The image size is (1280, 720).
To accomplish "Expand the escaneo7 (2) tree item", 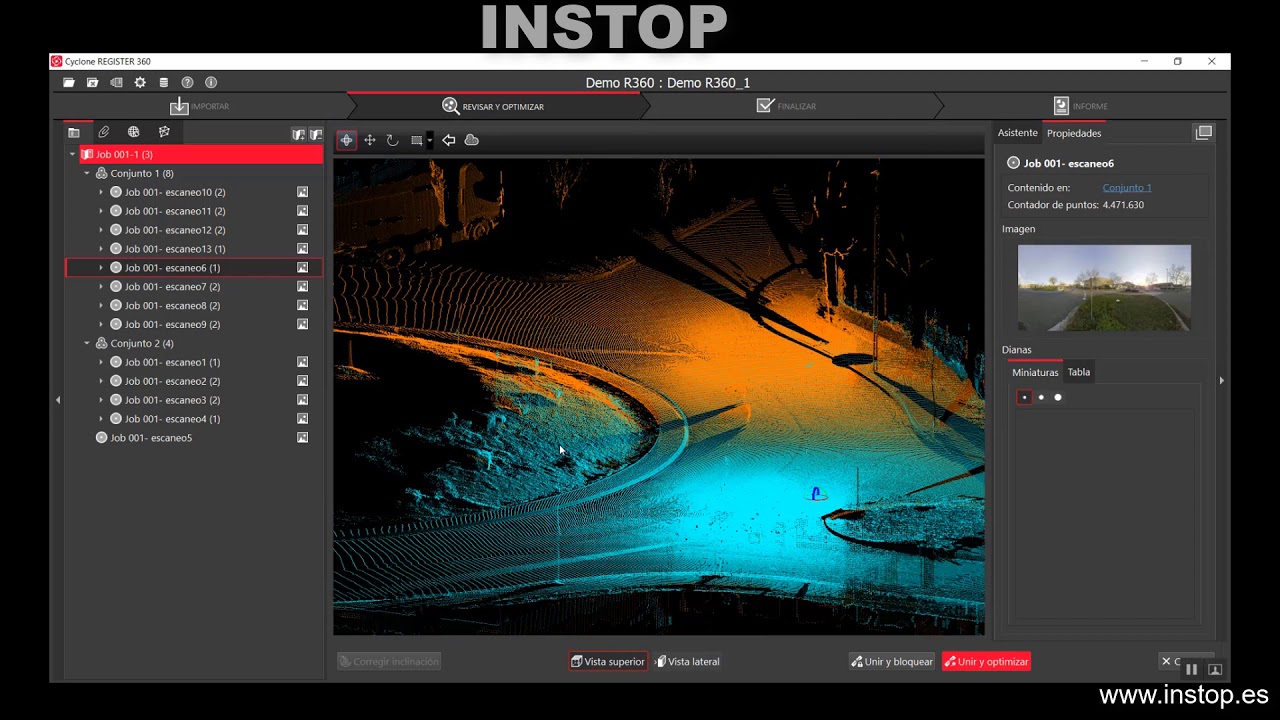I will pyautogui.click(x=101, y=287).
